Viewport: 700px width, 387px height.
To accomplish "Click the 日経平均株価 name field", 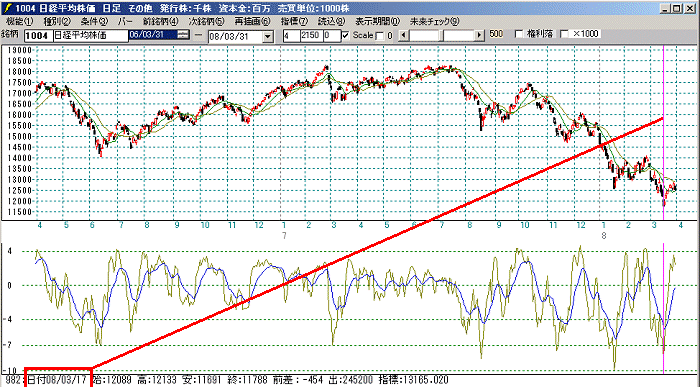I will pos(91,36).
